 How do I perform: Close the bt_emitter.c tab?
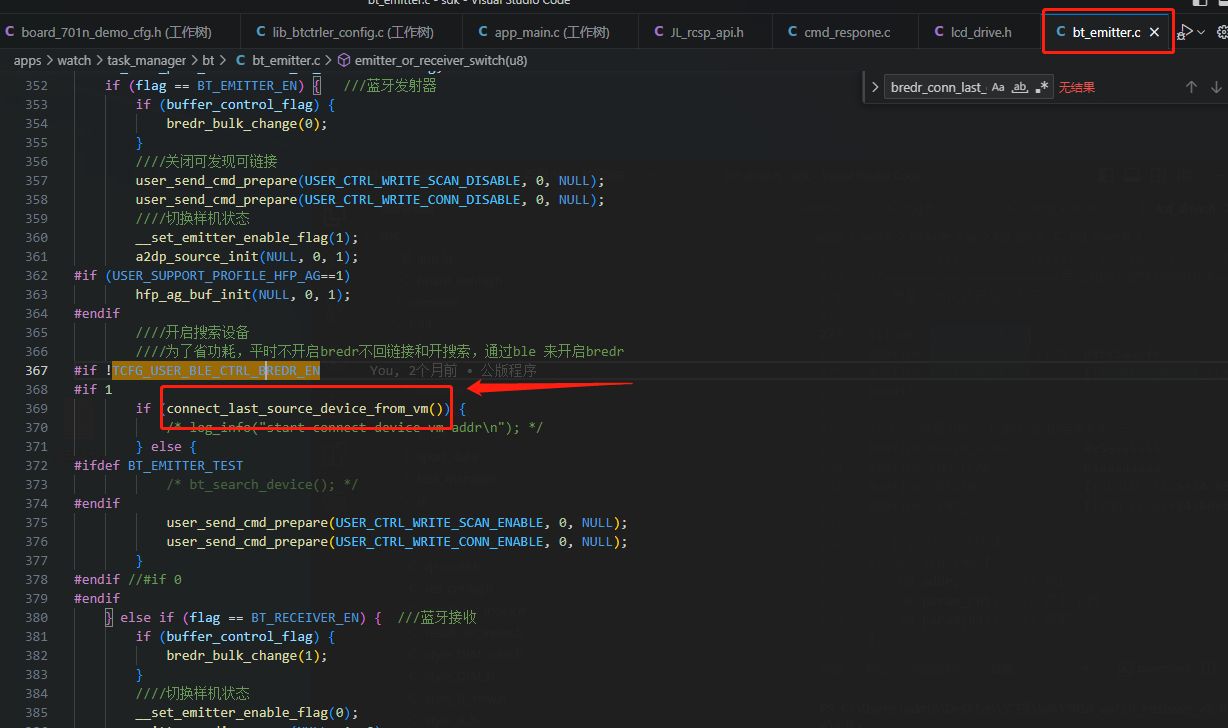pyautogui.click(x=1154, y=32)
